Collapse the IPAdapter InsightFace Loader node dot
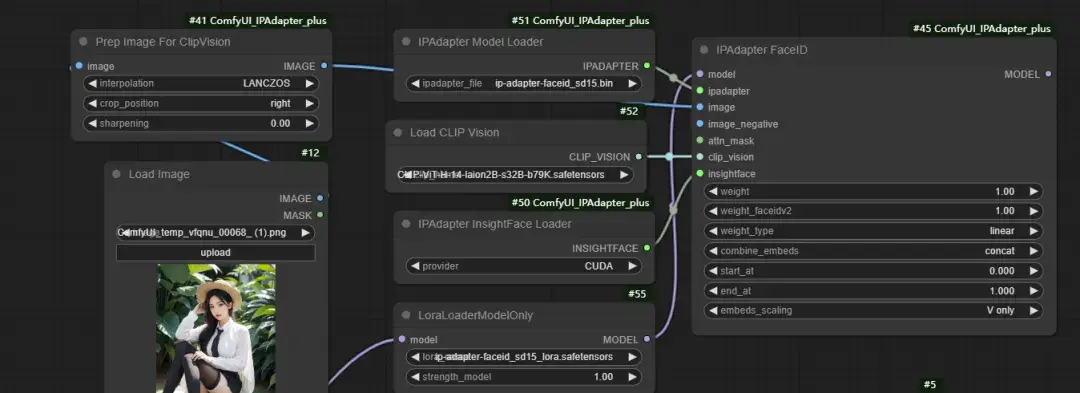The width and height of the screenshot is (1080, 393). pos(406,224)
